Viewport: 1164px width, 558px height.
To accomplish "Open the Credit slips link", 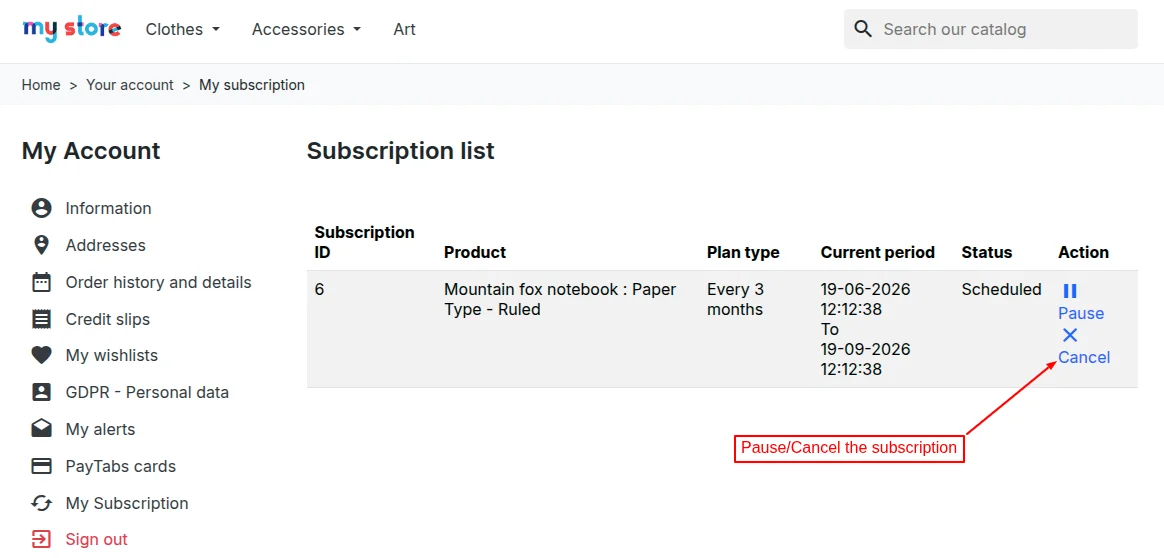I will (108, 319).
